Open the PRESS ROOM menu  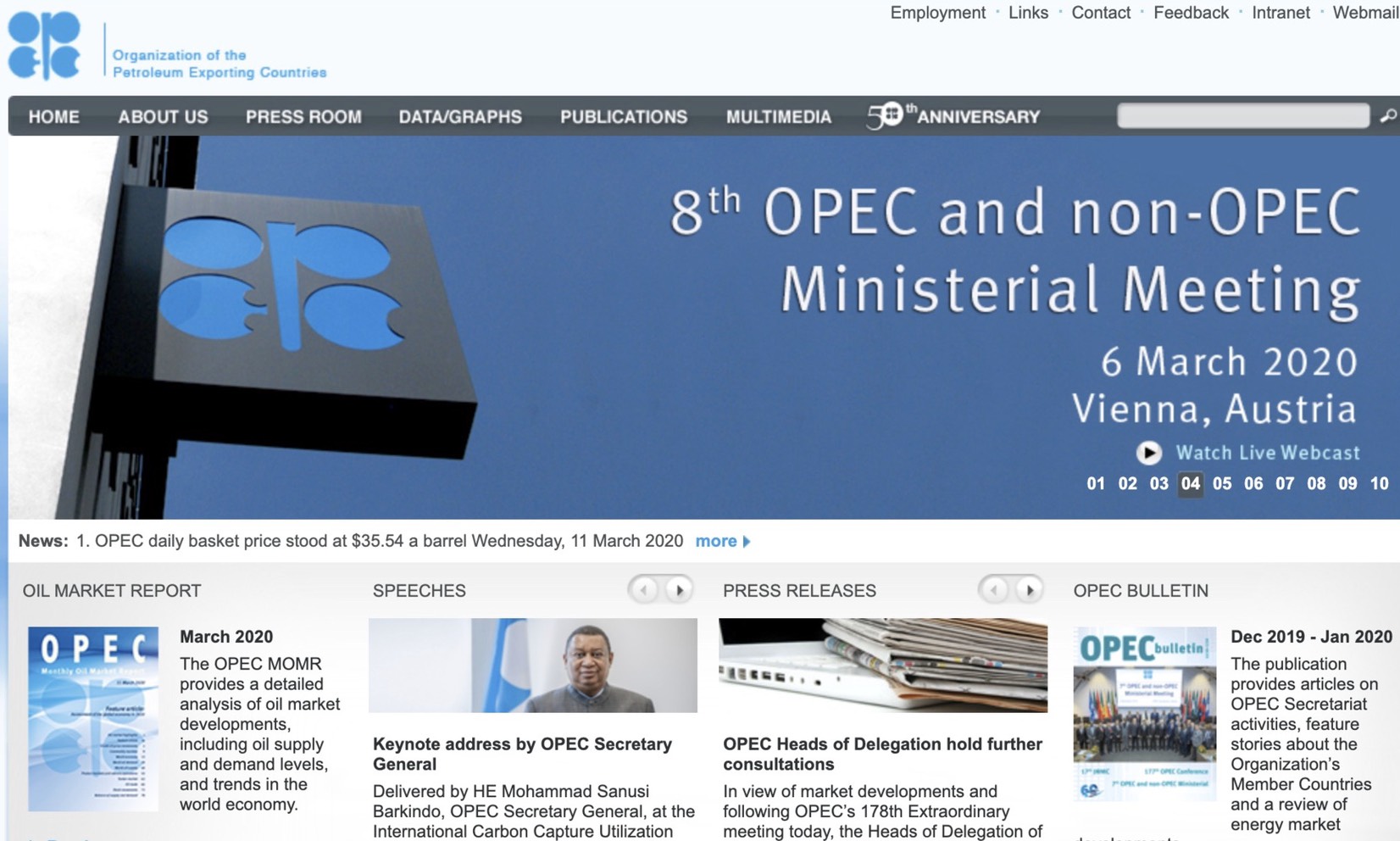point(303,117)
